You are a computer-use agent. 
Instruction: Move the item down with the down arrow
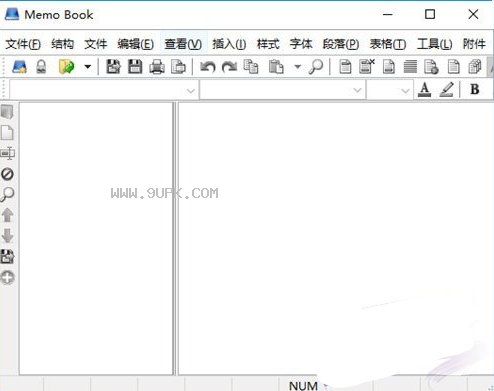pos(7,236)
